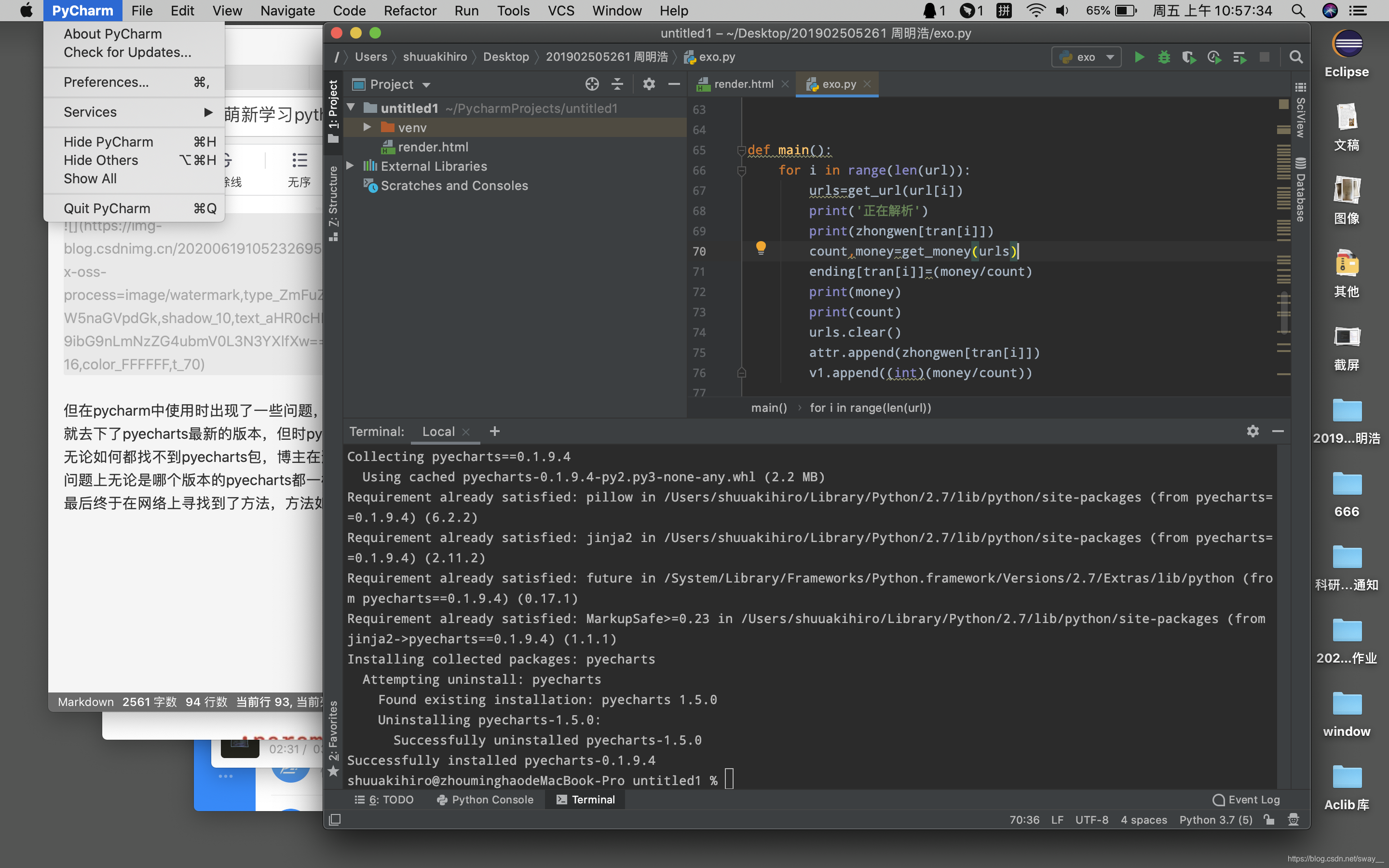The width and height of the screenshot is (1389, 868).
Task: Collapse all via Project panel icon
Action: point(617,84)
